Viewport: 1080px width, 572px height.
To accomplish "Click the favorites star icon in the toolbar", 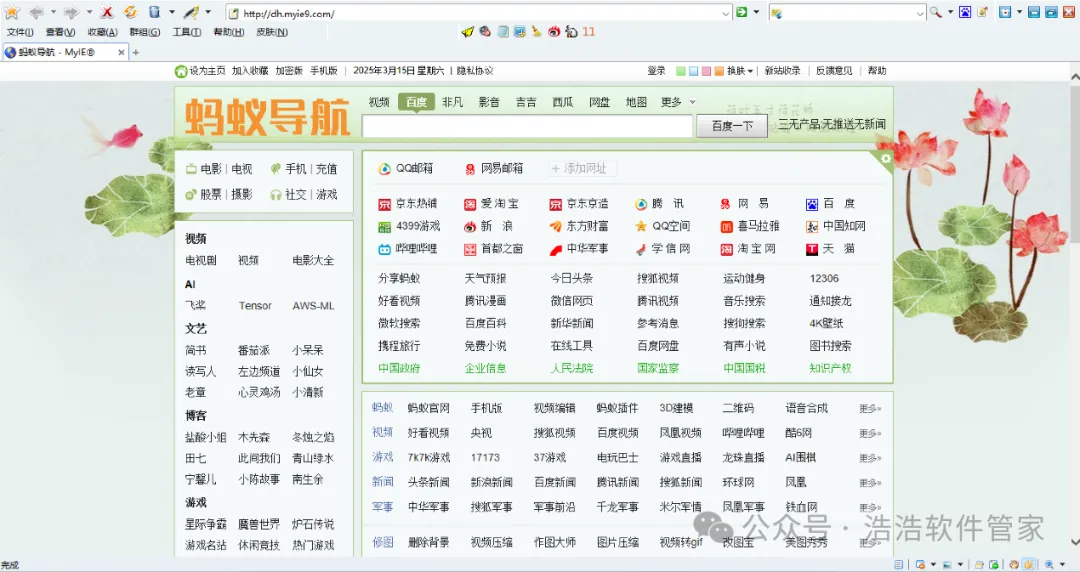I will [12, 12].
